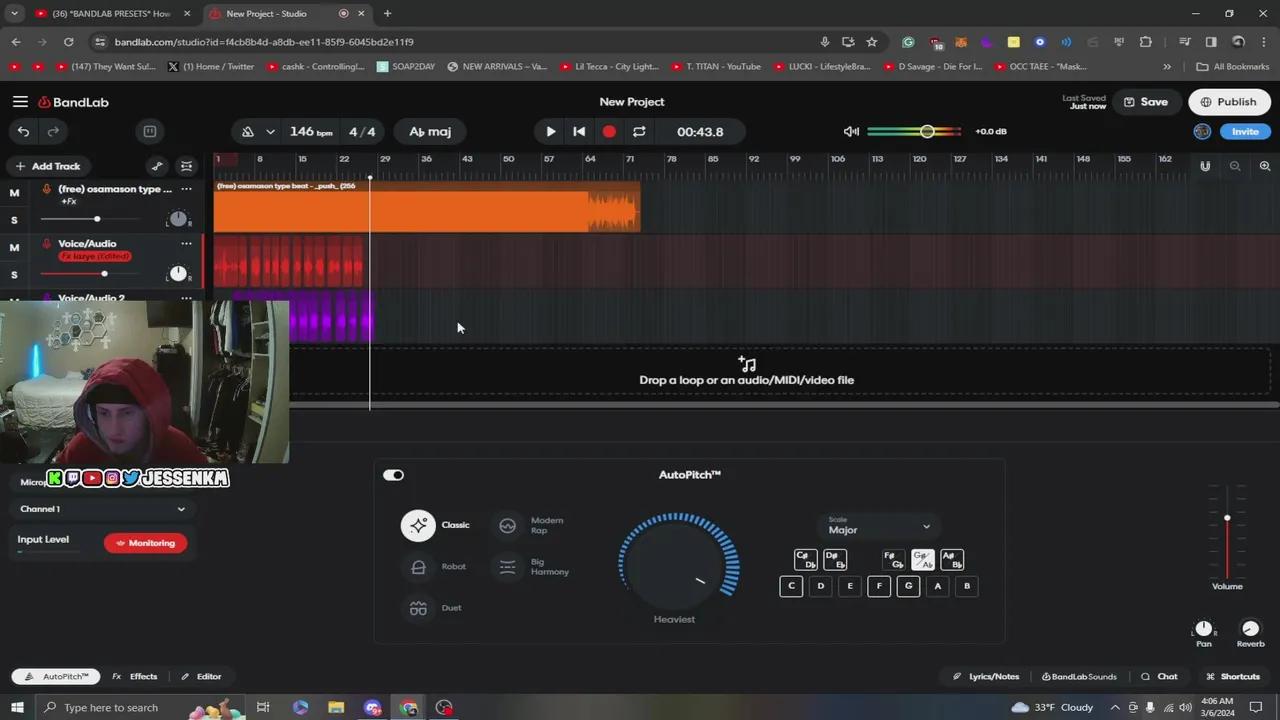Open the BandLab hamburger menu
This screenshot has width=1280, height=720.
click(20, 102)
